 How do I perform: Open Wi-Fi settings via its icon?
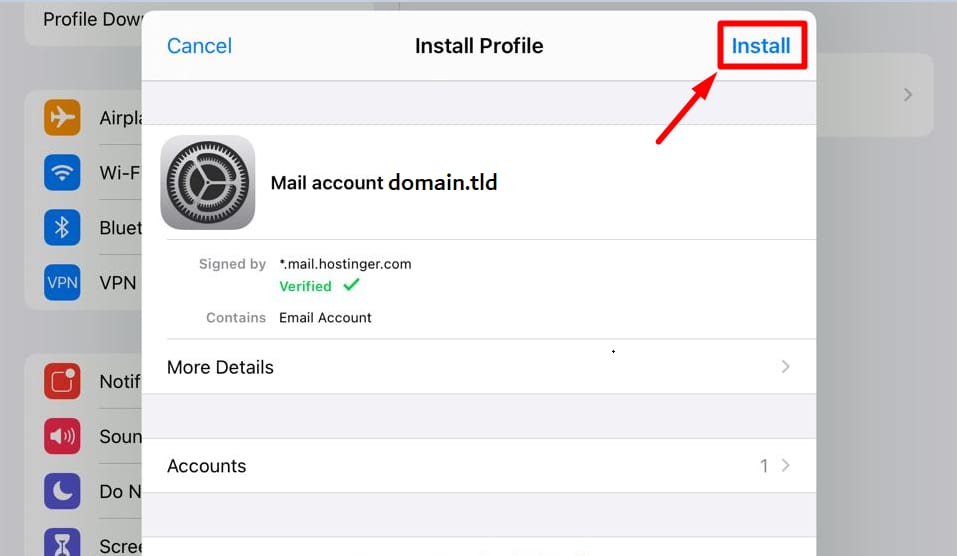[x=62, y=173]
